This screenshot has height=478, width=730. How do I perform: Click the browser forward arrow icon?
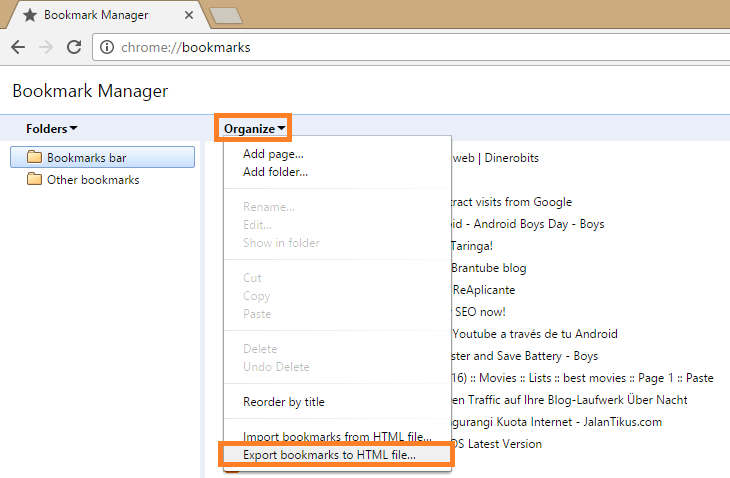(x=45, y=47)
